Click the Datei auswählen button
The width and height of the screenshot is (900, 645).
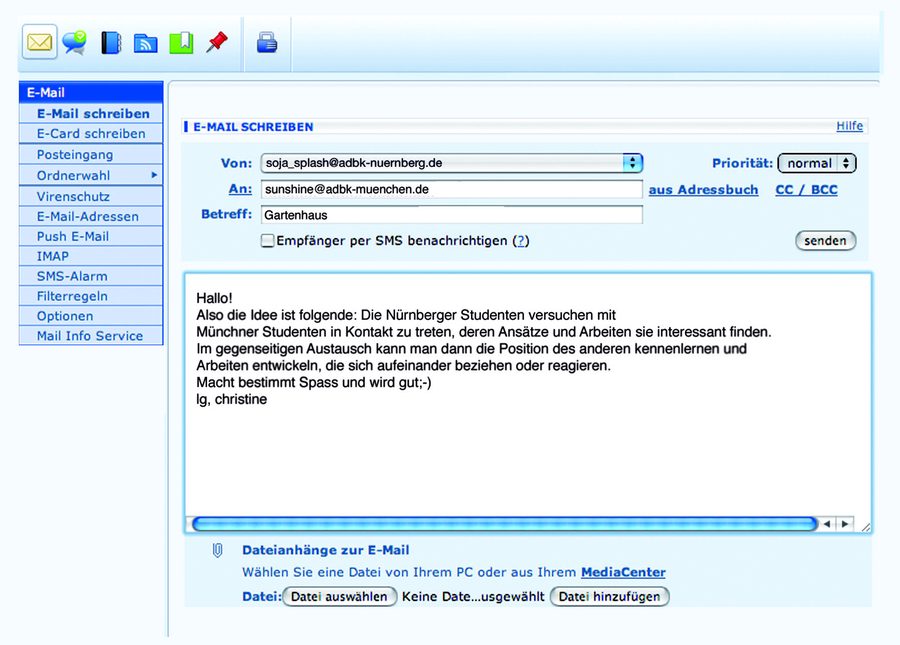(339, 596)
